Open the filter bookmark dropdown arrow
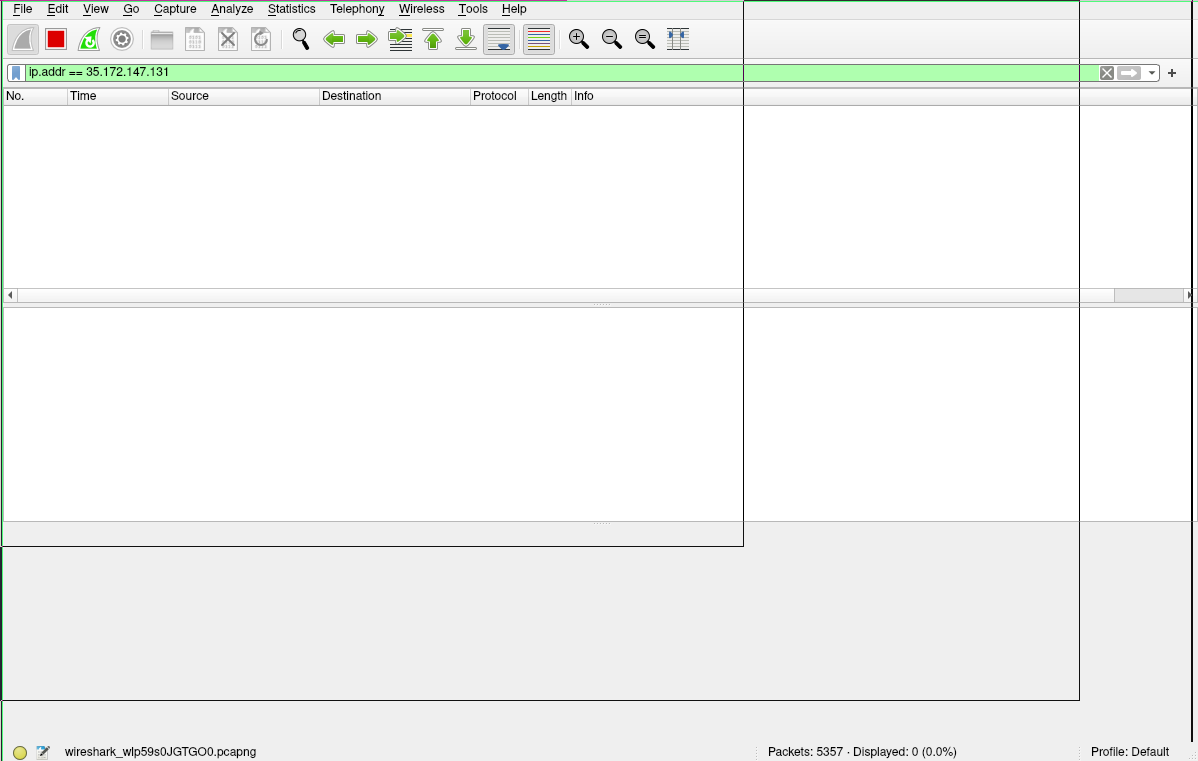 pyautogui.click(x=16, y=72)
